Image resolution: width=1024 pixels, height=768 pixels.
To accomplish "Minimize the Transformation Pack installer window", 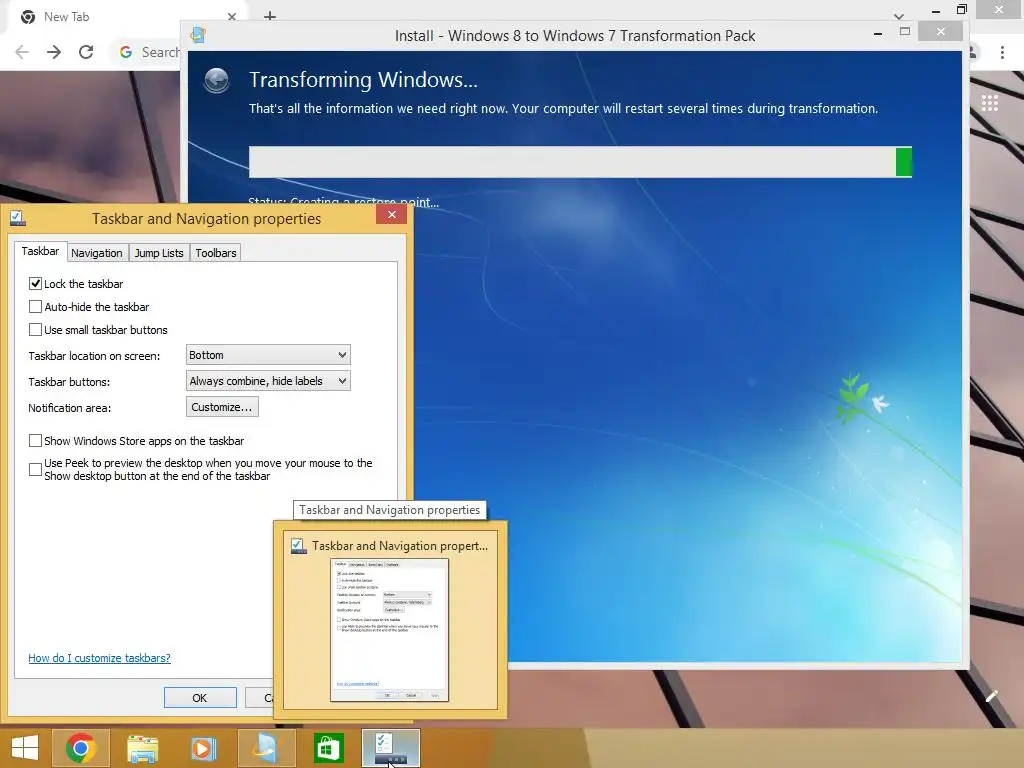I will pos(878,33).
